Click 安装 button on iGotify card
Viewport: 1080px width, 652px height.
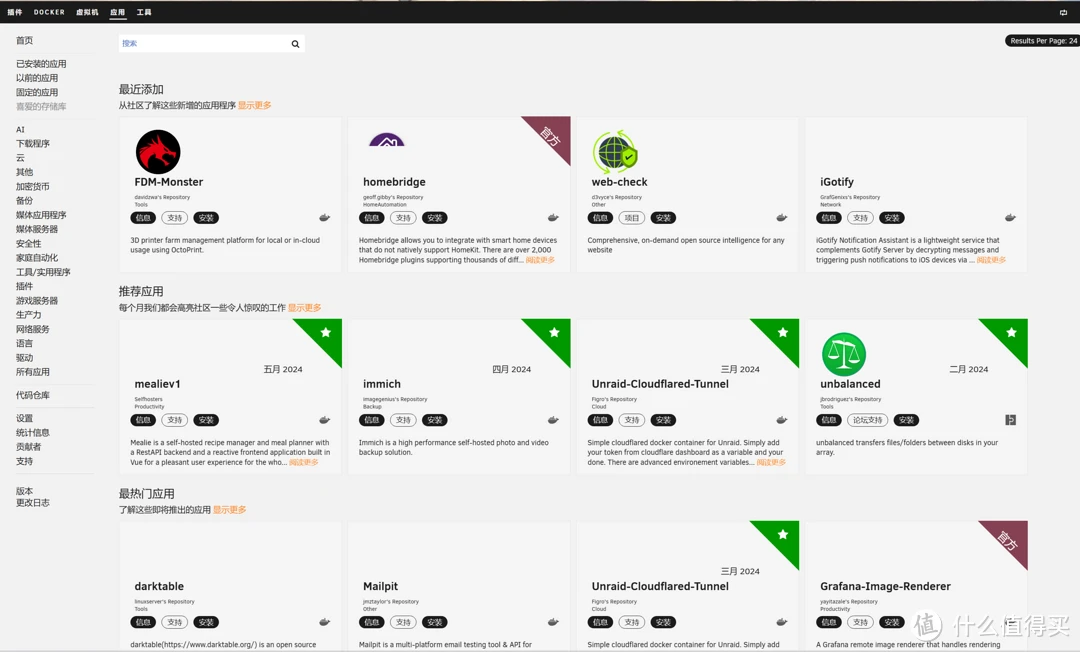(892, 218)
